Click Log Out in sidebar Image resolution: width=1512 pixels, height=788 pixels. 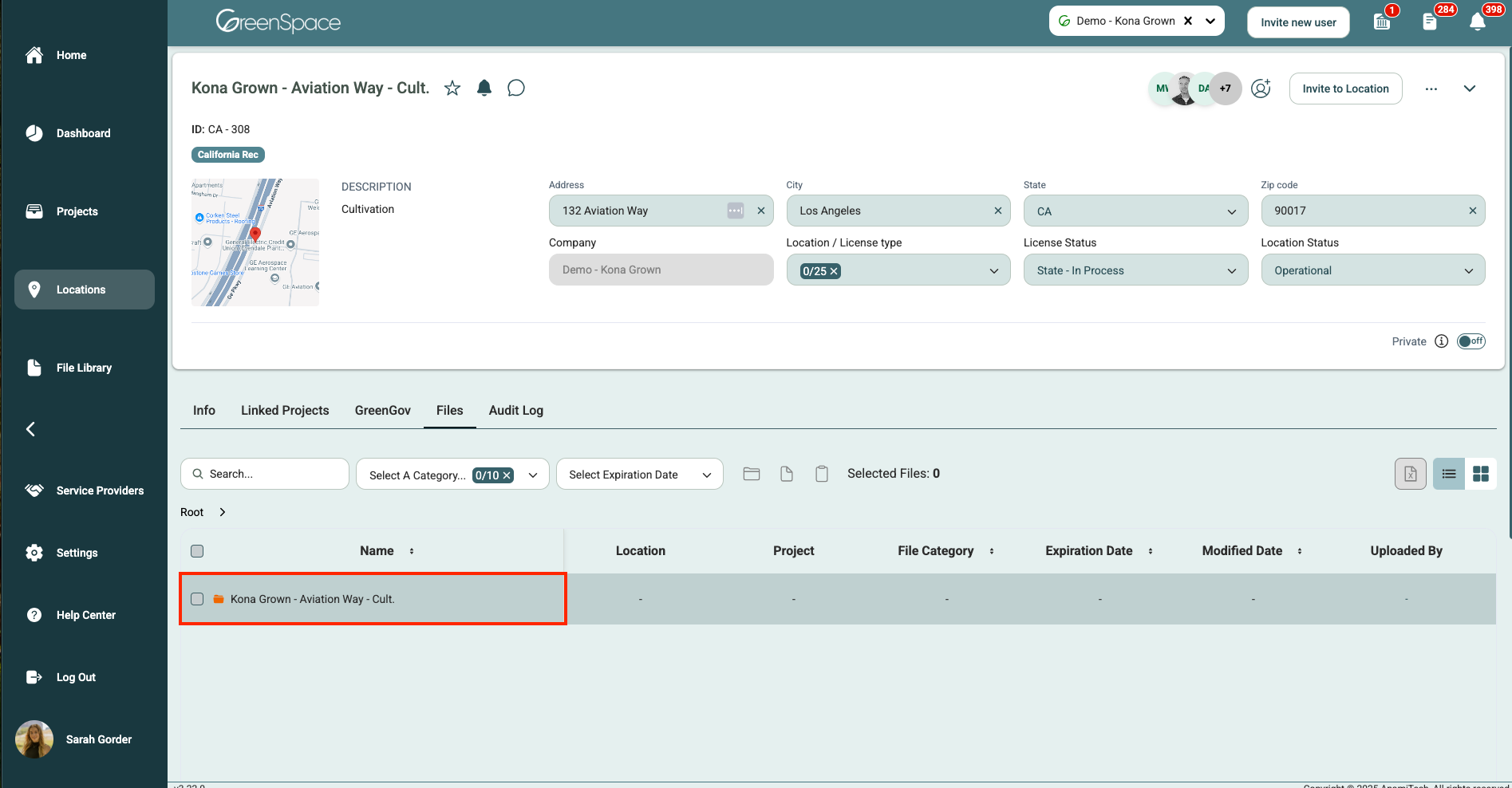[x=61, y=677]
